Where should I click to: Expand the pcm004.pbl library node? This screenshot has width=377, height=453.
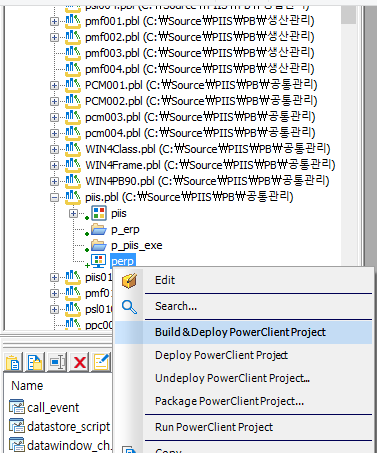click(x=54, y=134)
